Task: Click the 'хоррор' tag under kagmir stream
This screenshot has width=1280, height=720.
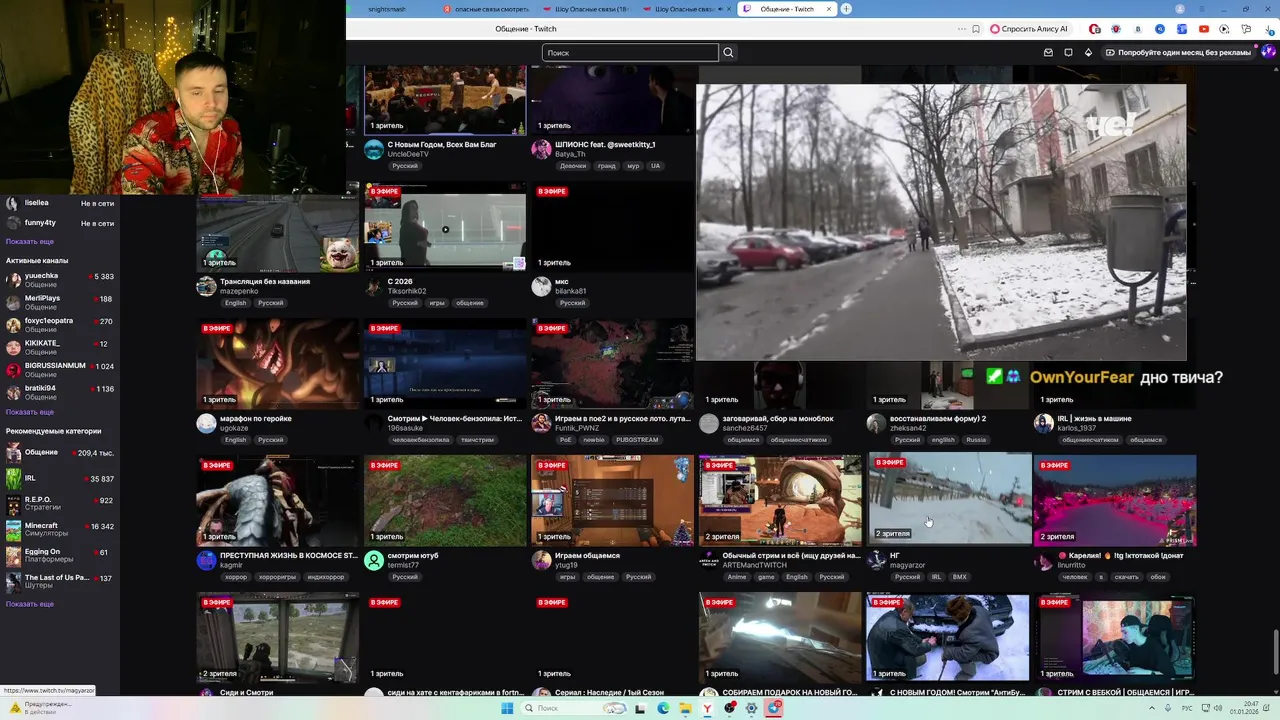Action: pyautogui.click(x=236, y=577)
